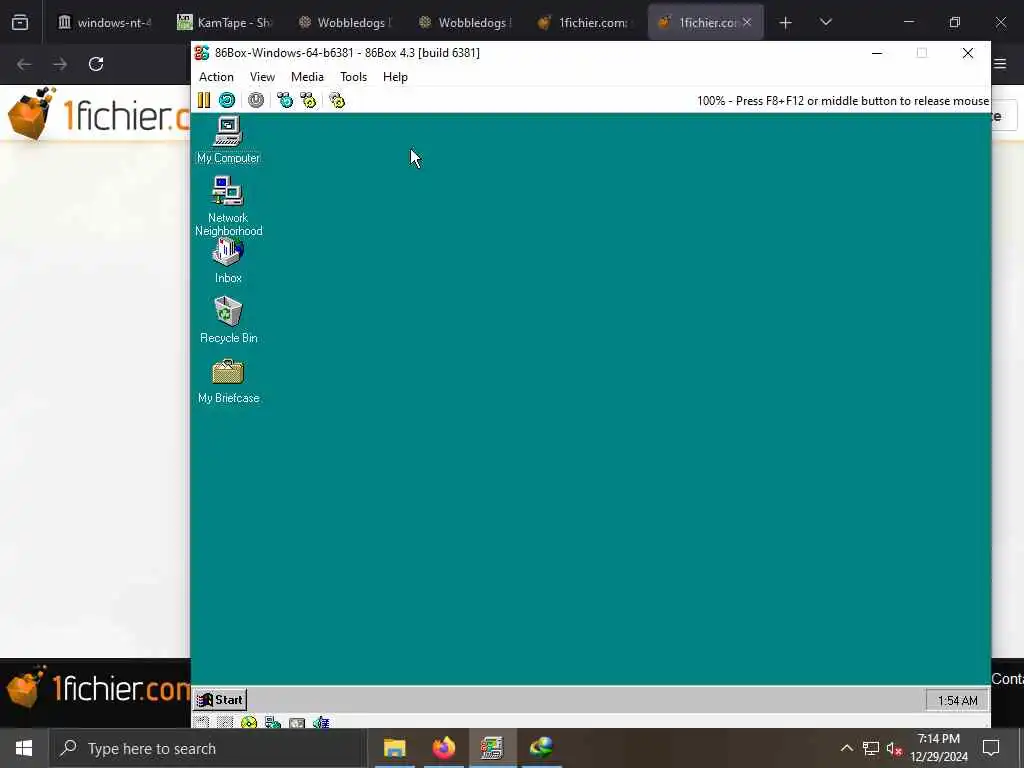The image size is (1024, 768).
Task: Click the network status bar icon
Action: 273,722
